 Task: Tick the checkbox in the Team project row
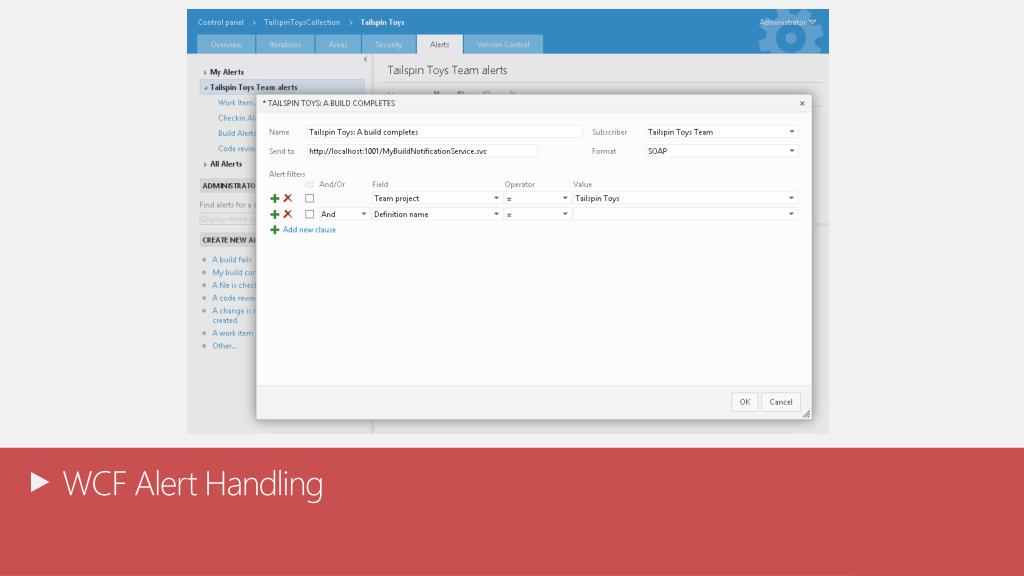pyautogui.click(x=310, y=199)
